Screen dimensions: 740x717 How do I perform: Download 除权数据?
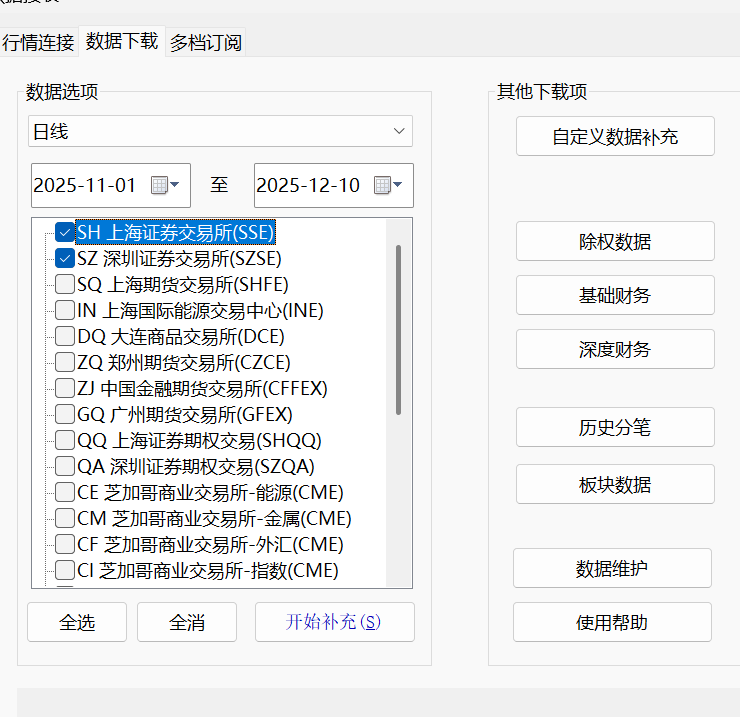coord(615,242)
